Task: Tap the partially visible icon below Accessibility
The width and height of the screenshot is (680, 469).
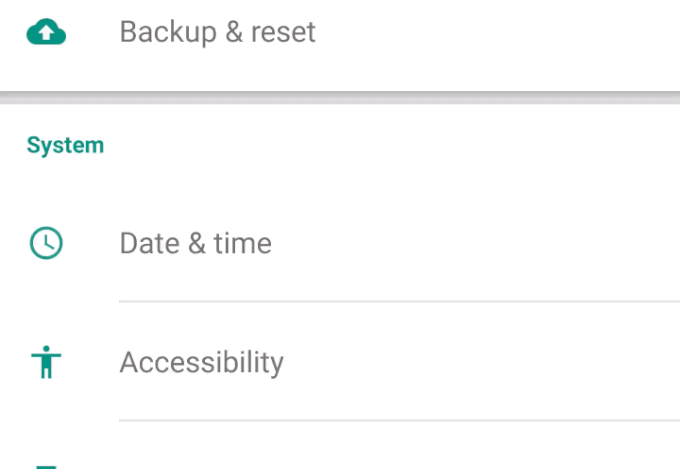Action: (46, 465)
